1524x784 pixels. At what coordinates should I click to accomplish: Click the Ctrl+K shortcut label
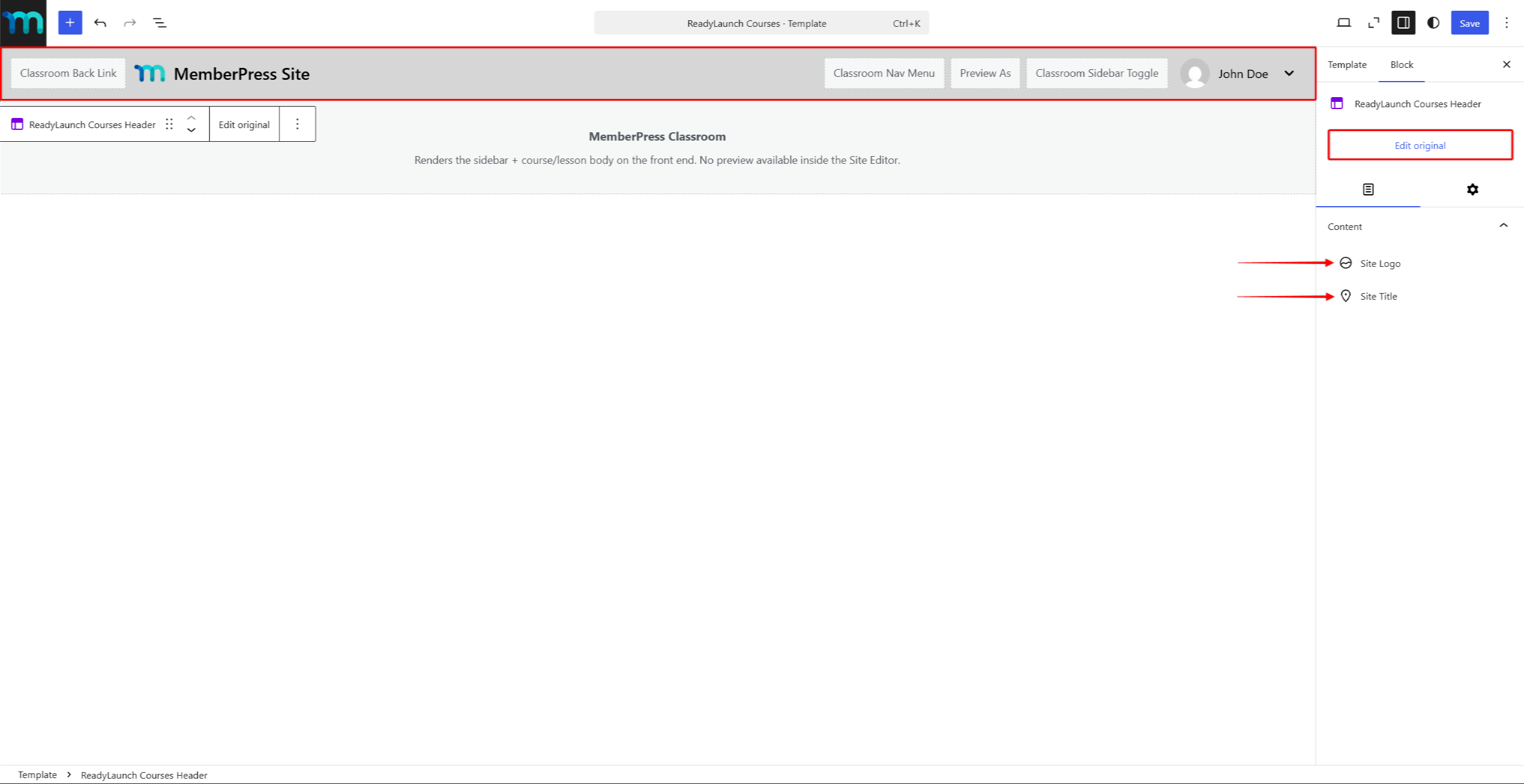(x=906, y=23)
